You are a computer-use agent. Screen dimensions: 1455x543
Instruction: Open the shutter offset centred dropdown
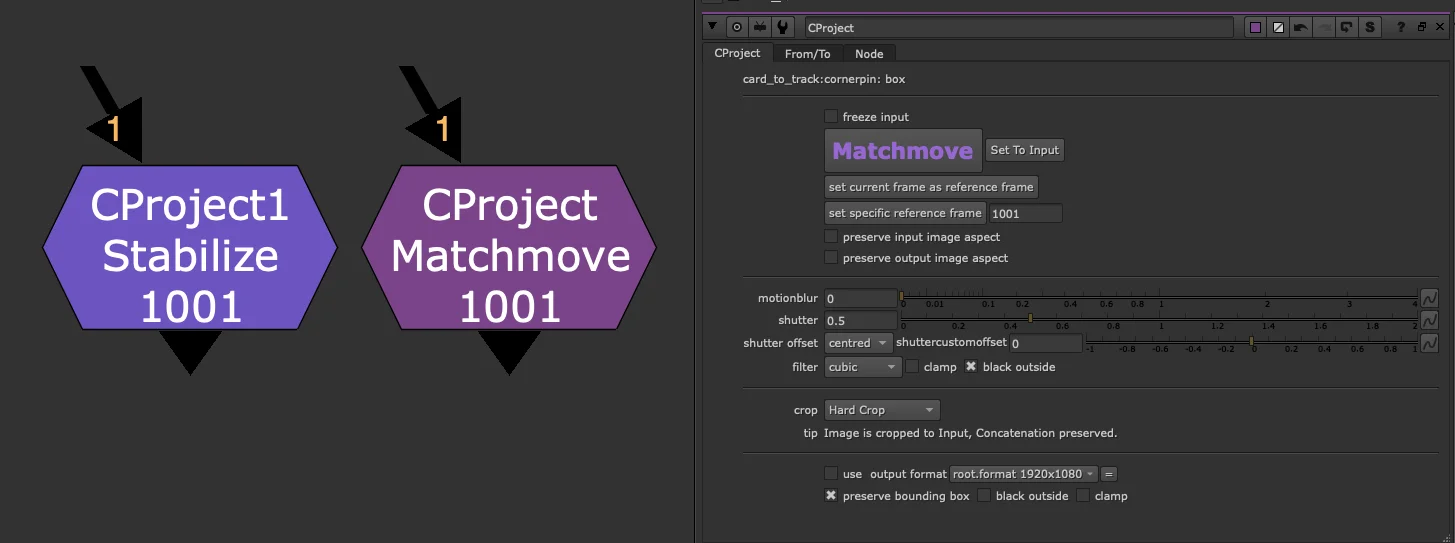tap(858, 343)
